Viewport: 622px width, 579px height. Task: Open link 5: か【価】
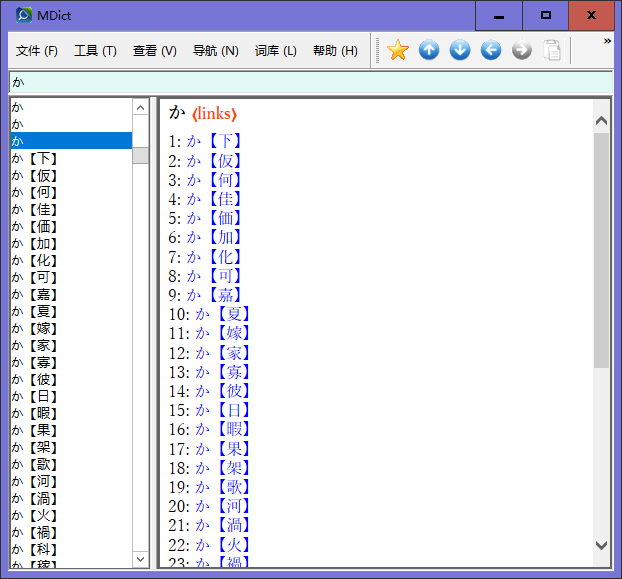214,218
